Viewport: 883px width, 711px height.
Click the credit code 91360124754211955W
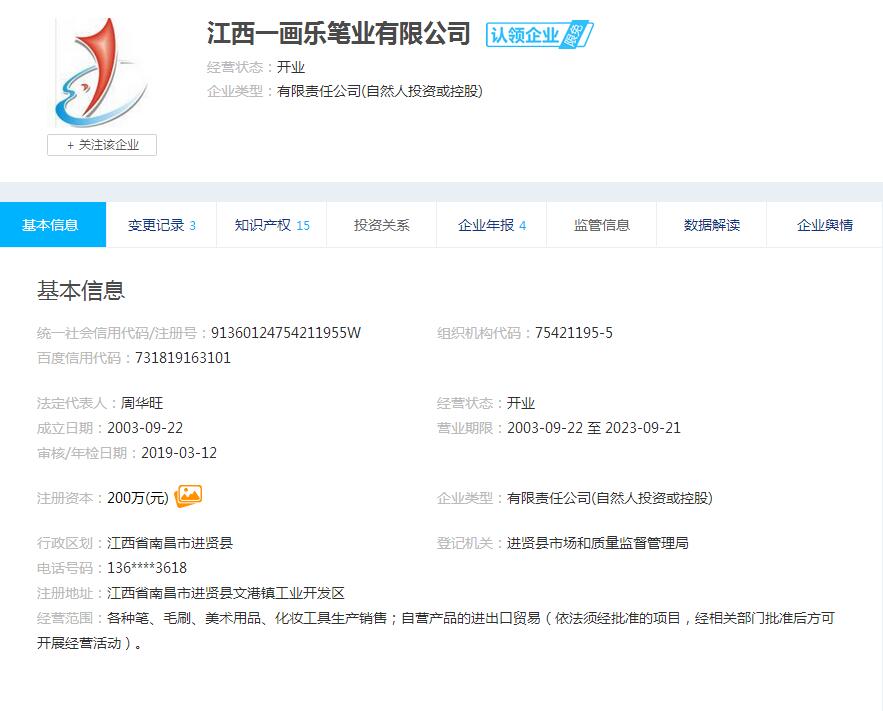point(286,333)
